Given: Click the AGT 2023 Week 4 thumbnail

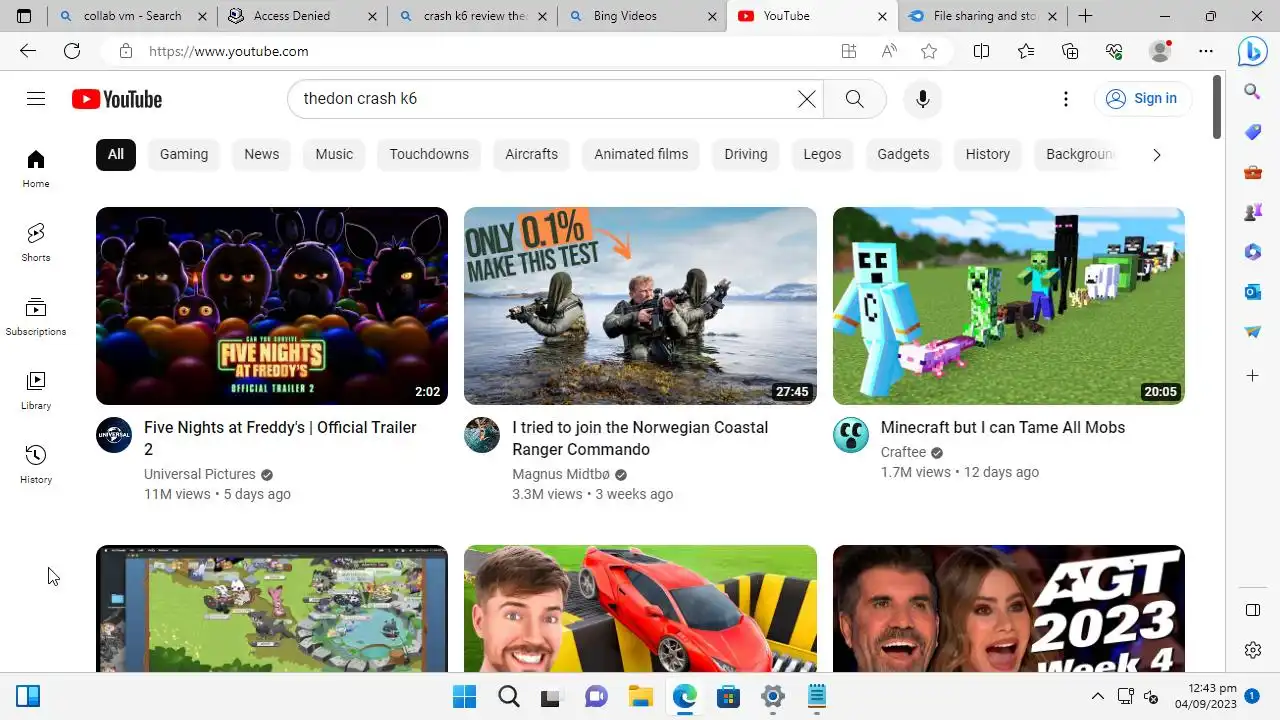Looking at the screenshot, I should click(x=1009, y=608).
